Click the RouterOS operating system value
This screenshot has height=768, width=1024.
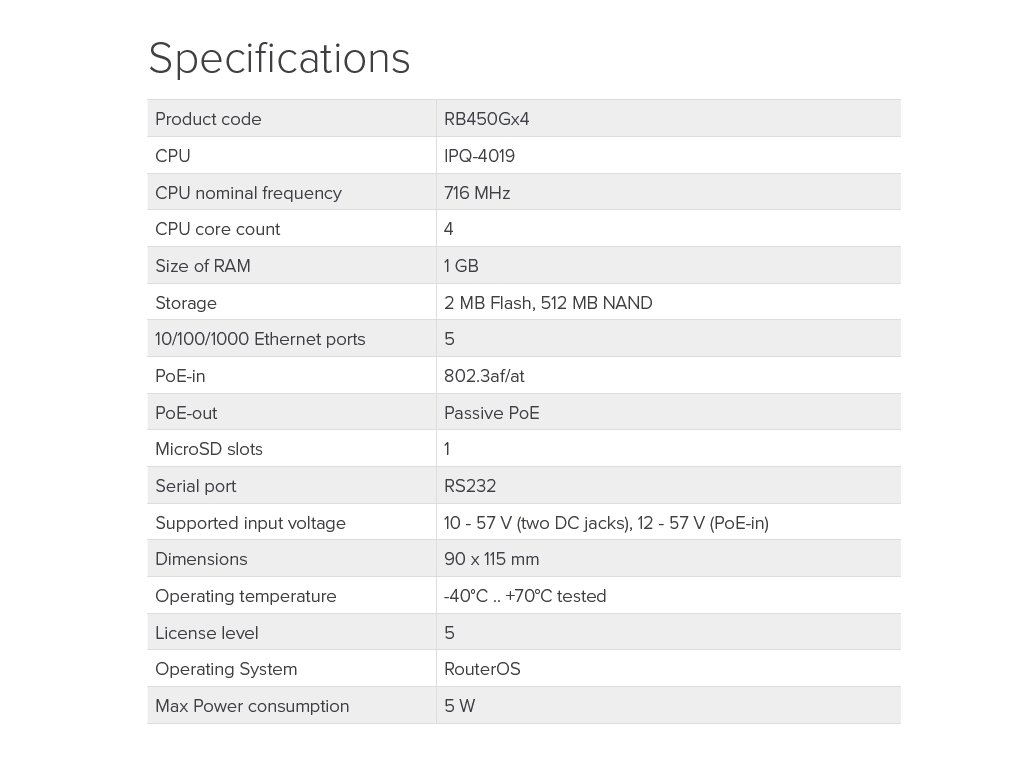482,669
